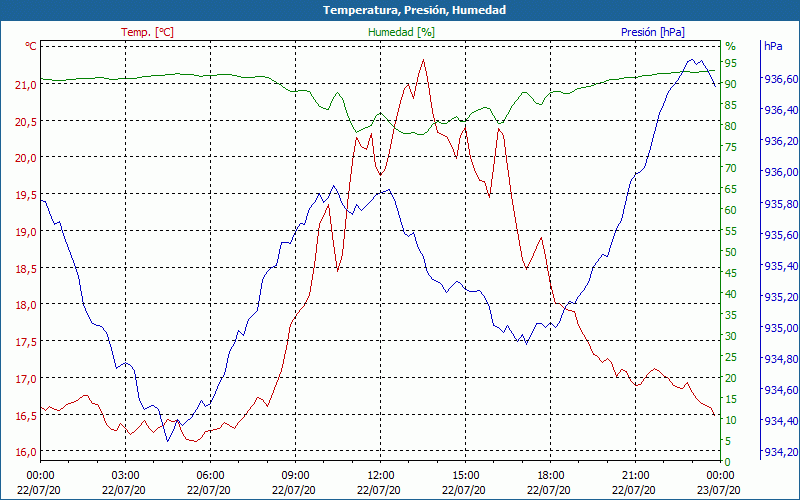
Task: Click green humidity axis value "30"
Action: click(731, 336)
